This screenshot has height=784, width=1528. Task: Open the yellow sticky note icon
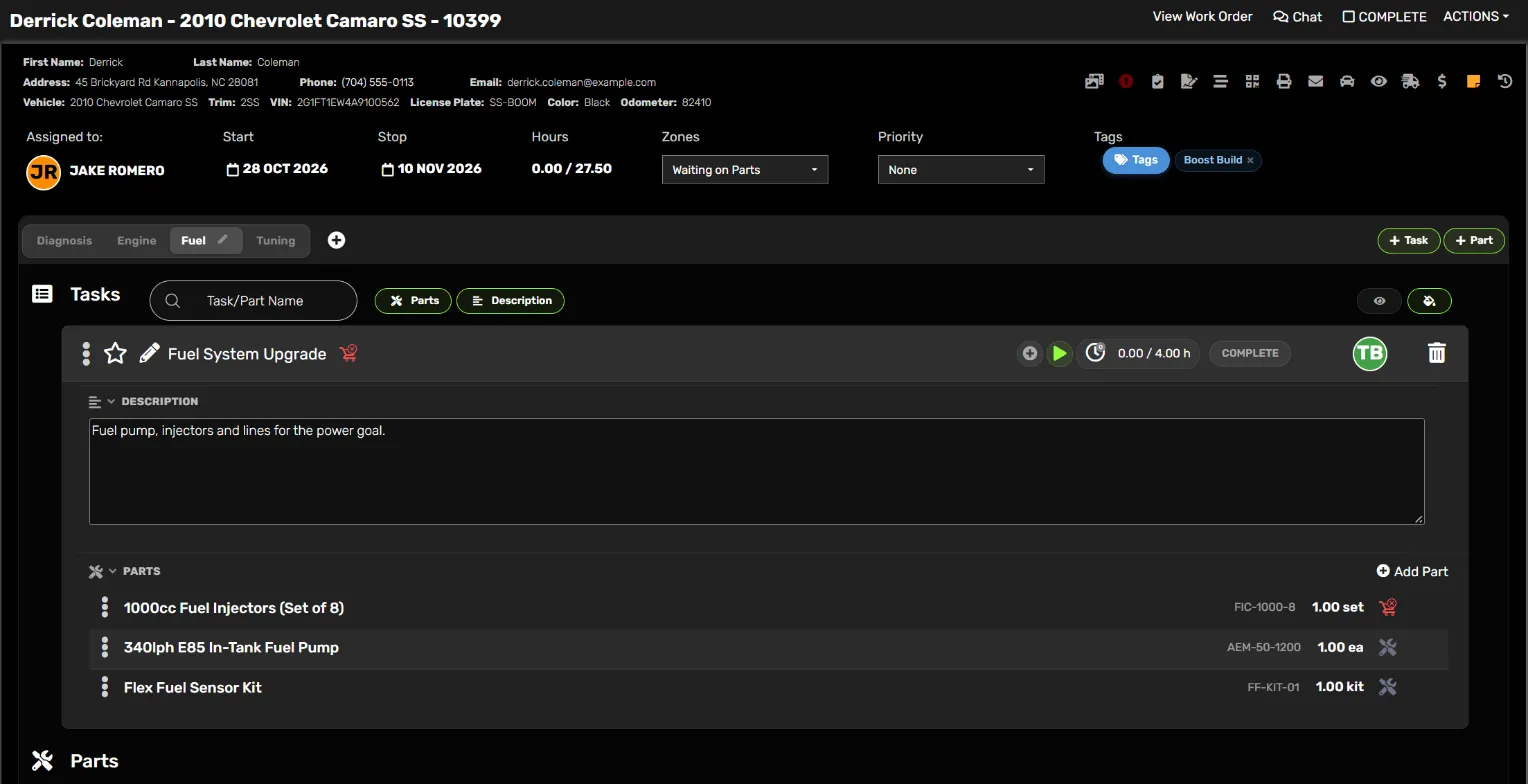[1473, 82]
